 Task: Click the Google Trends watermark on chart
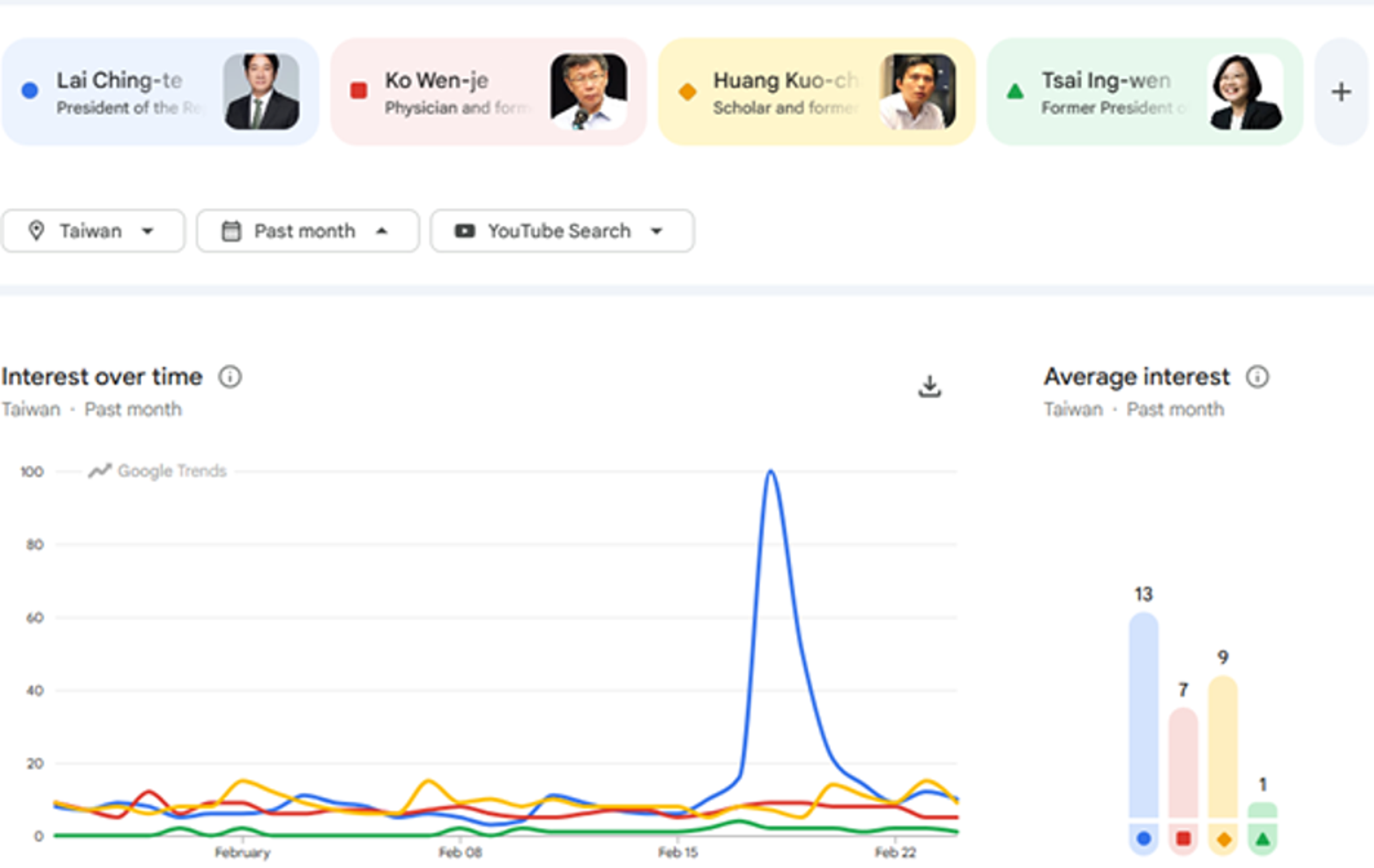[158, 470]
